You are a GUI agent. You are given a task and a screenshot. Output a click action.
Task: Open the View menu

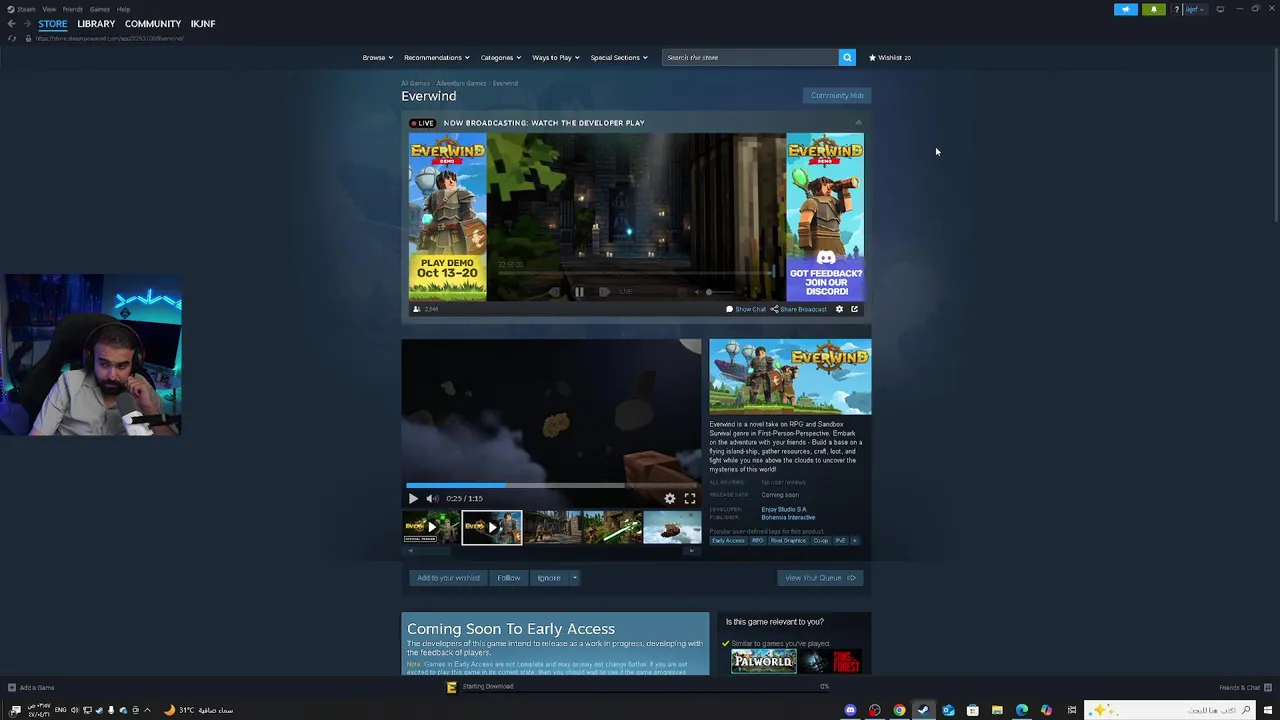49,9
